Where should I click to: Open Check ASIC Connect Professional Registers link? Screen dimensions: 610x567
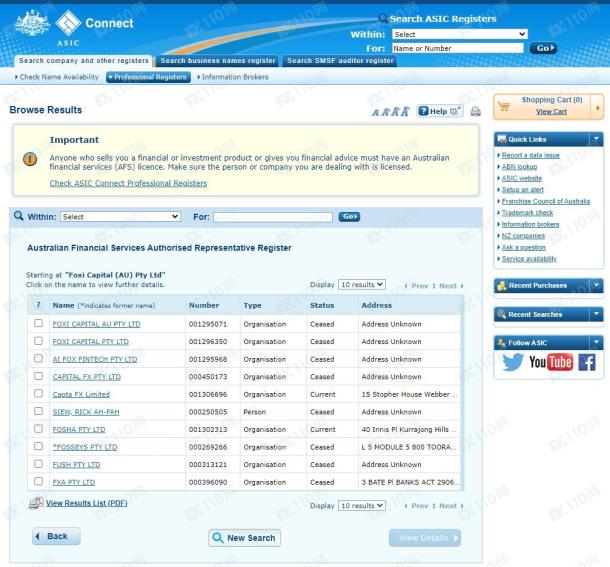(x=128, y=183)
